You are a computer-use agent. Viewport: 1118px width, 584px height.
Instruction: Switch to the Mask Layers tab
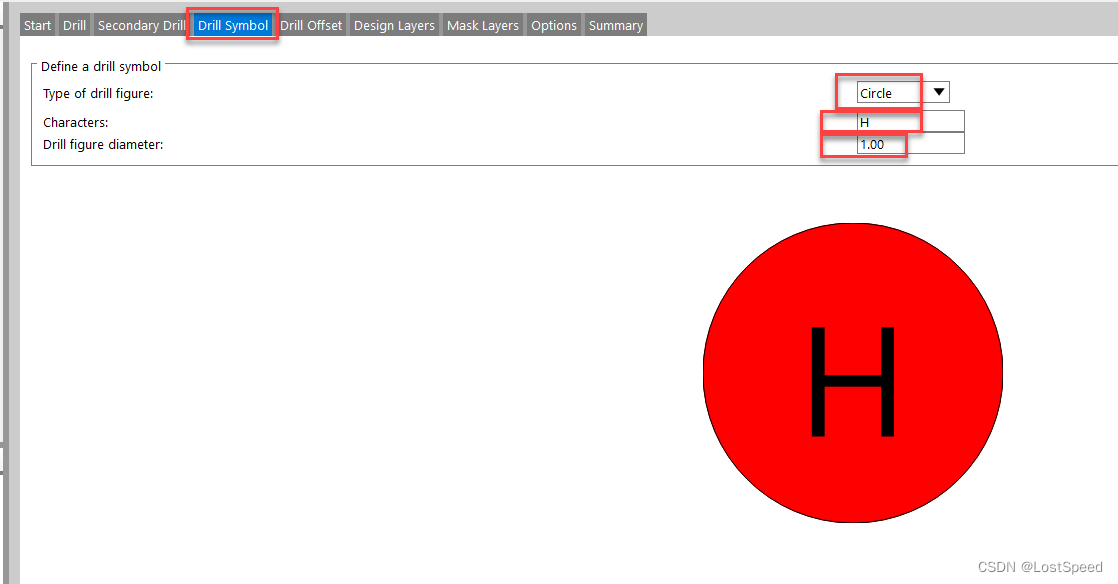(483, 25)
